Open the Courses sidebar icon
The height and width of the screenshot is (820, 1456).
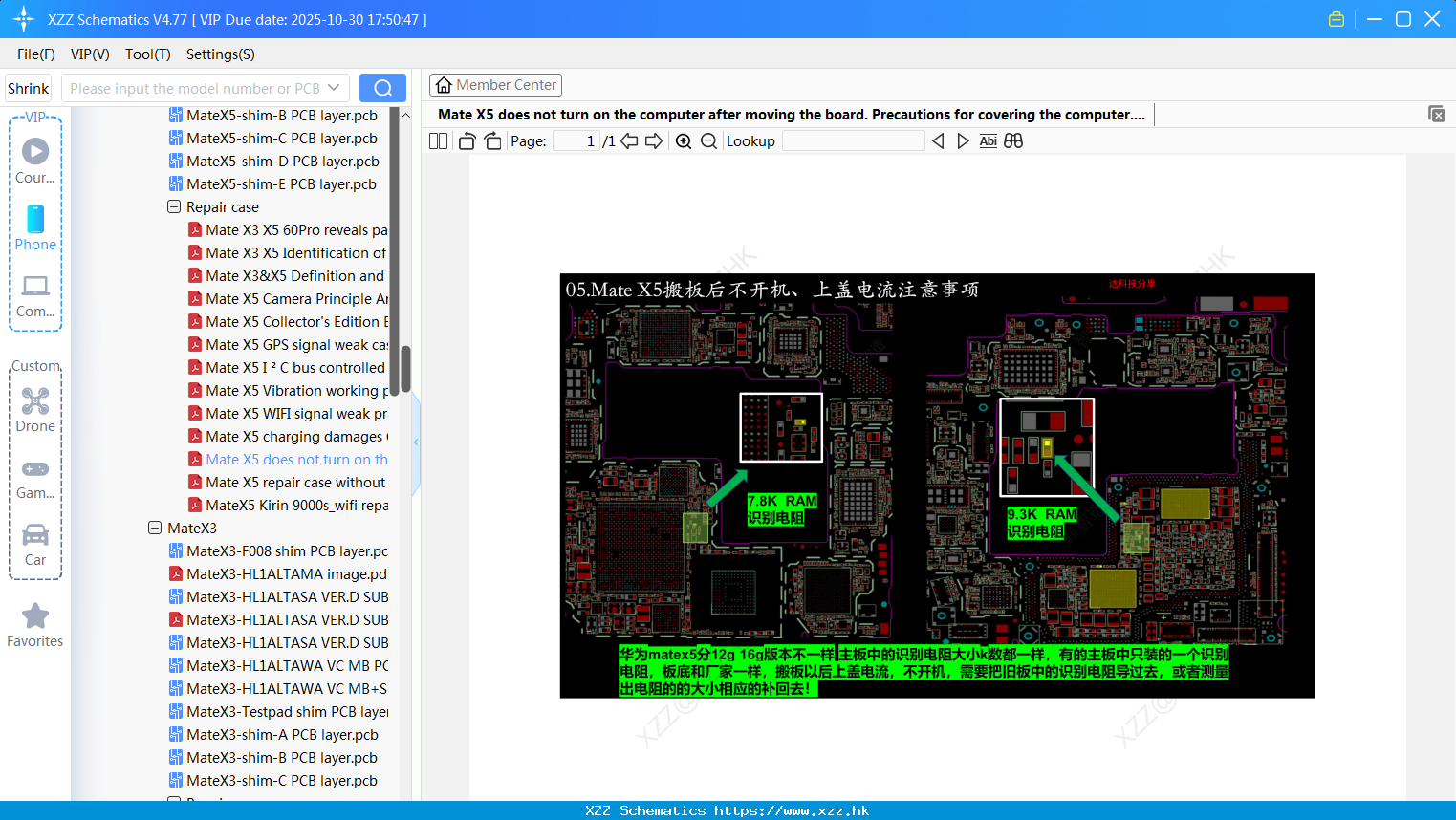click(x=35, y=161)
